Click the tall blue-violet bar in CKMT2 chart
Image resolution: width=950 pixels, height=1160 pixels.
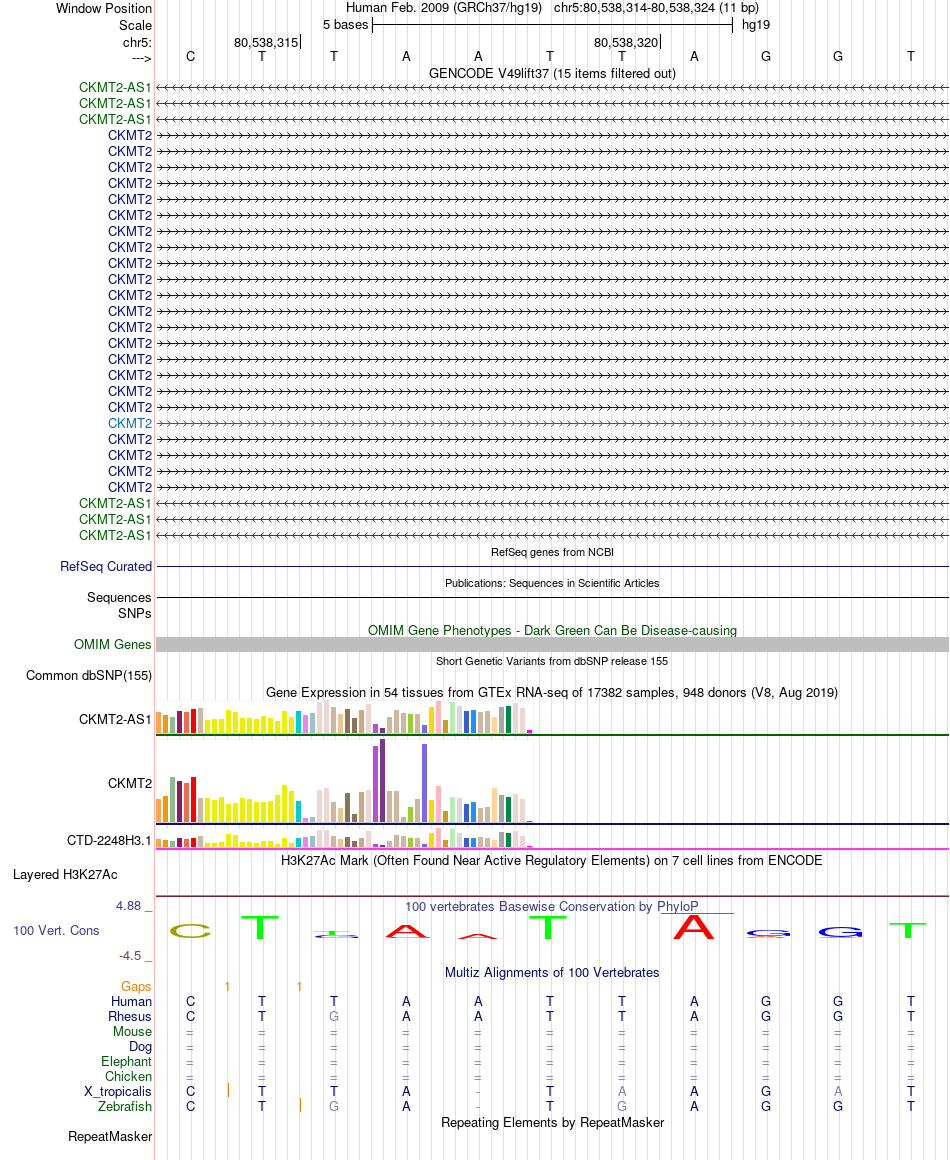pyautogui.click(x=425, y=783)
